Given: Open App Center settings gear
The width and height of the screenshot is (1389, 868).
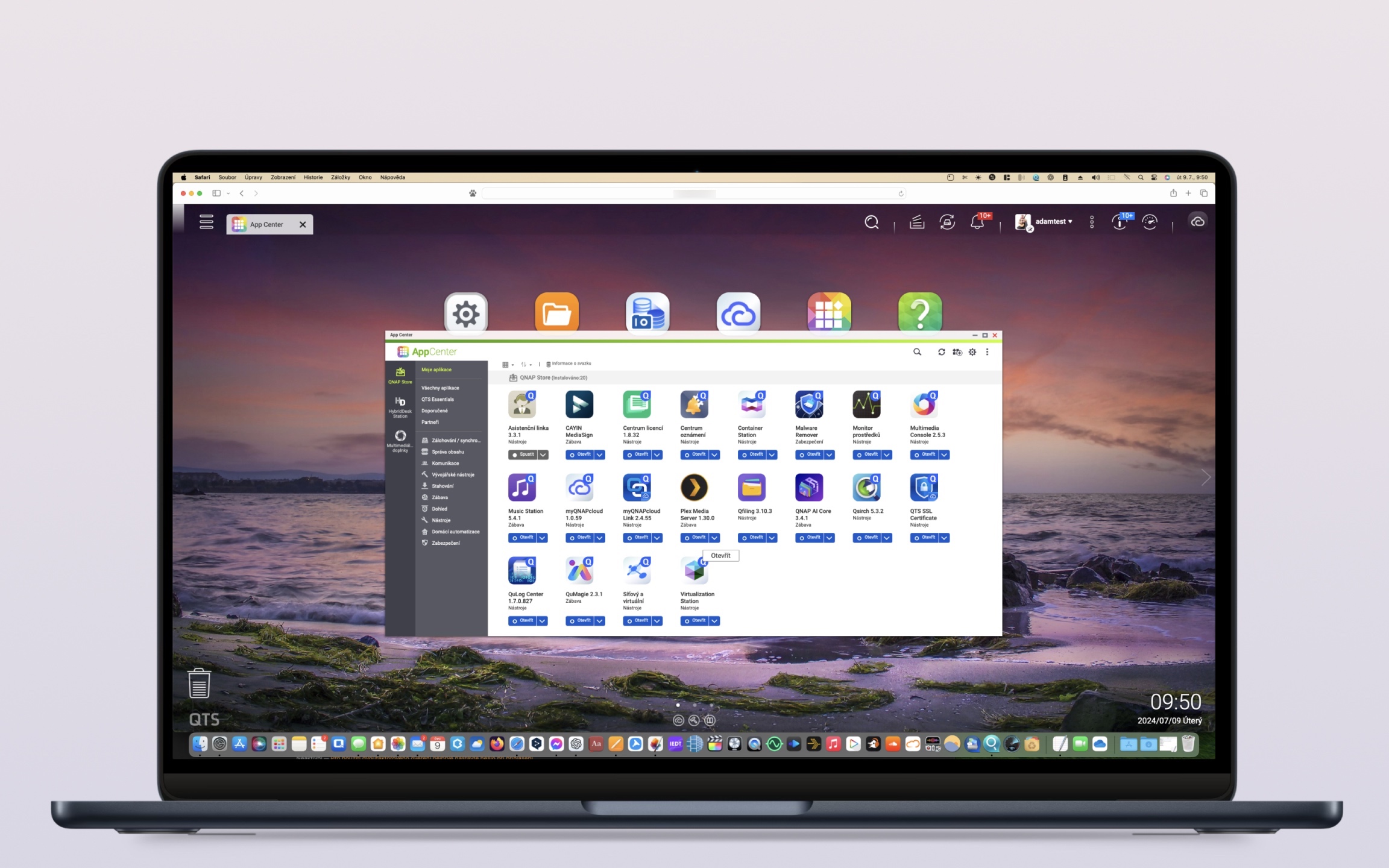Looking at the screenshot, I should coord(972,352).
